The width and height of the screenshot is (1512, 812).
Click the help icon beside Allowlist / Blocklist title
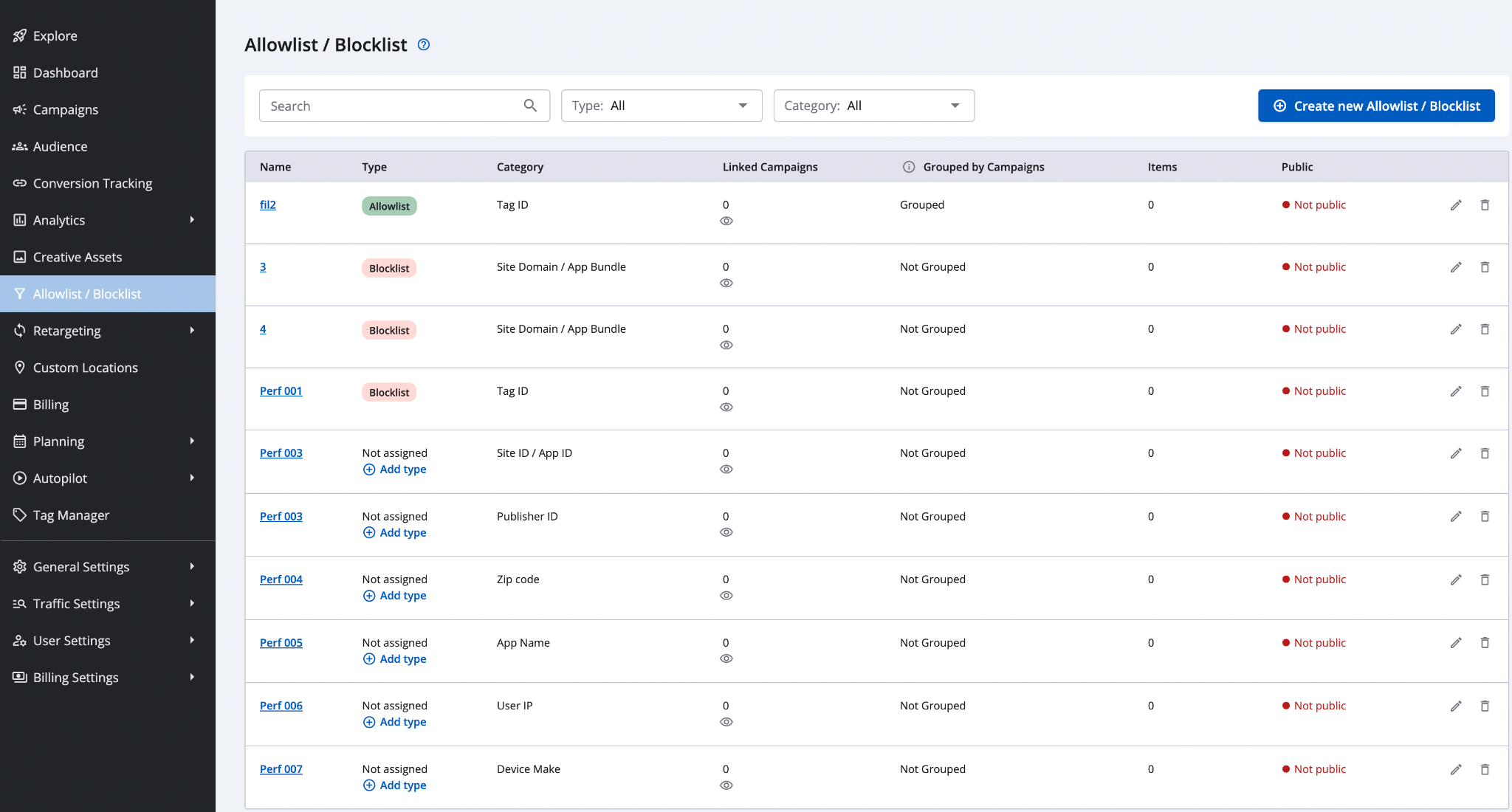[x=424, y=45]
